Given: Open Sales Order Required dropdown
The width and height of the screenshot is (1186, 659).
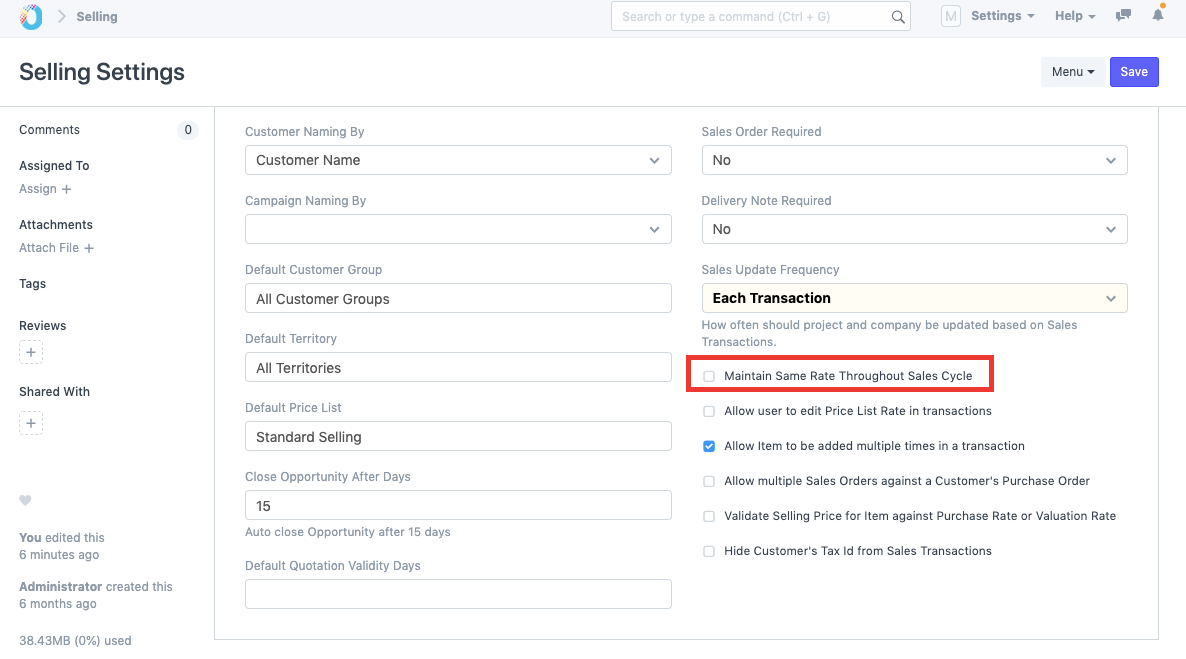Looking at the screenshot, I should tap(914, 160).
